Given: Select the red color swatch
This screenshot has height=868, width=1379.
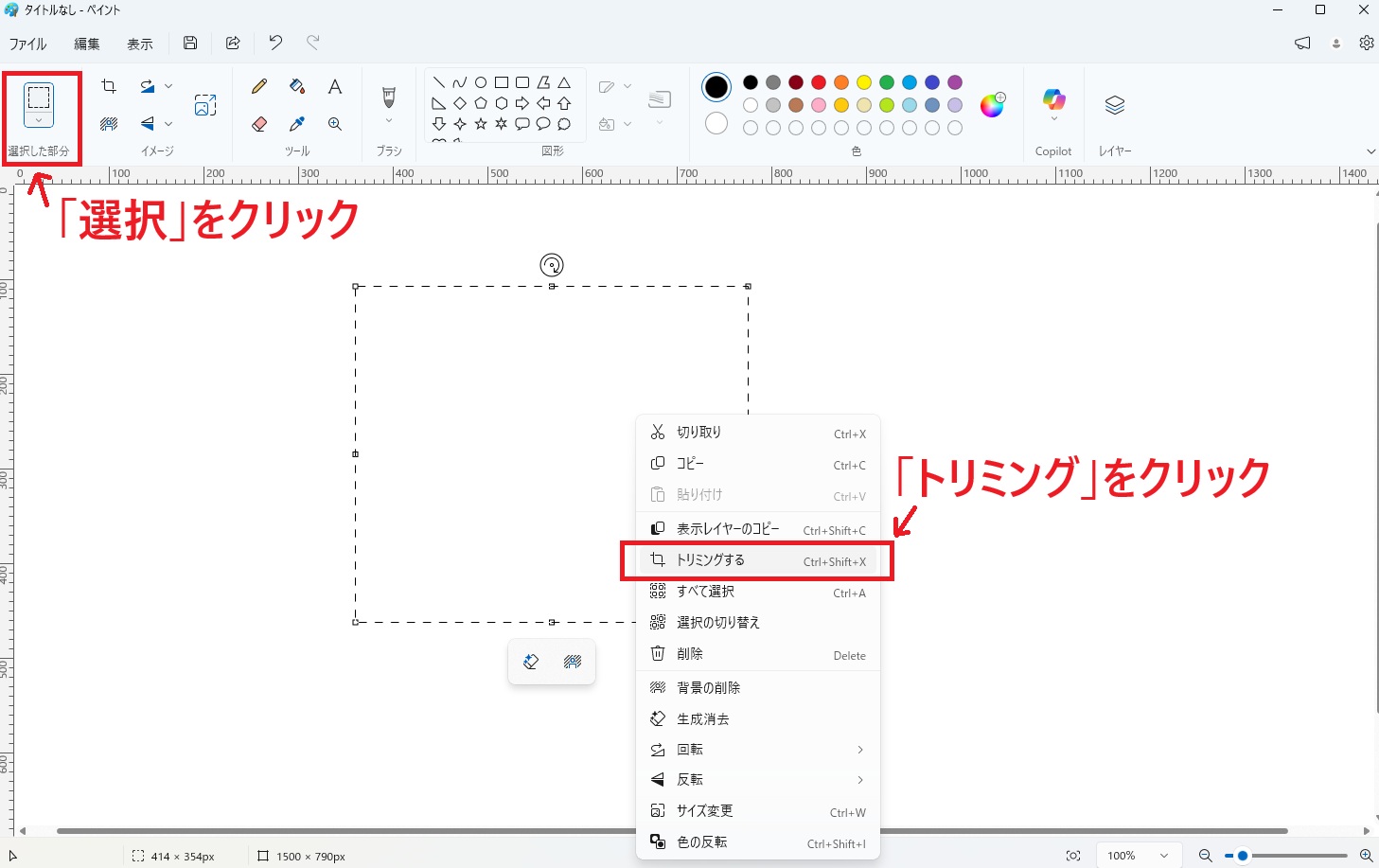Looking at the screenshot, I should [x=818, y=82].
